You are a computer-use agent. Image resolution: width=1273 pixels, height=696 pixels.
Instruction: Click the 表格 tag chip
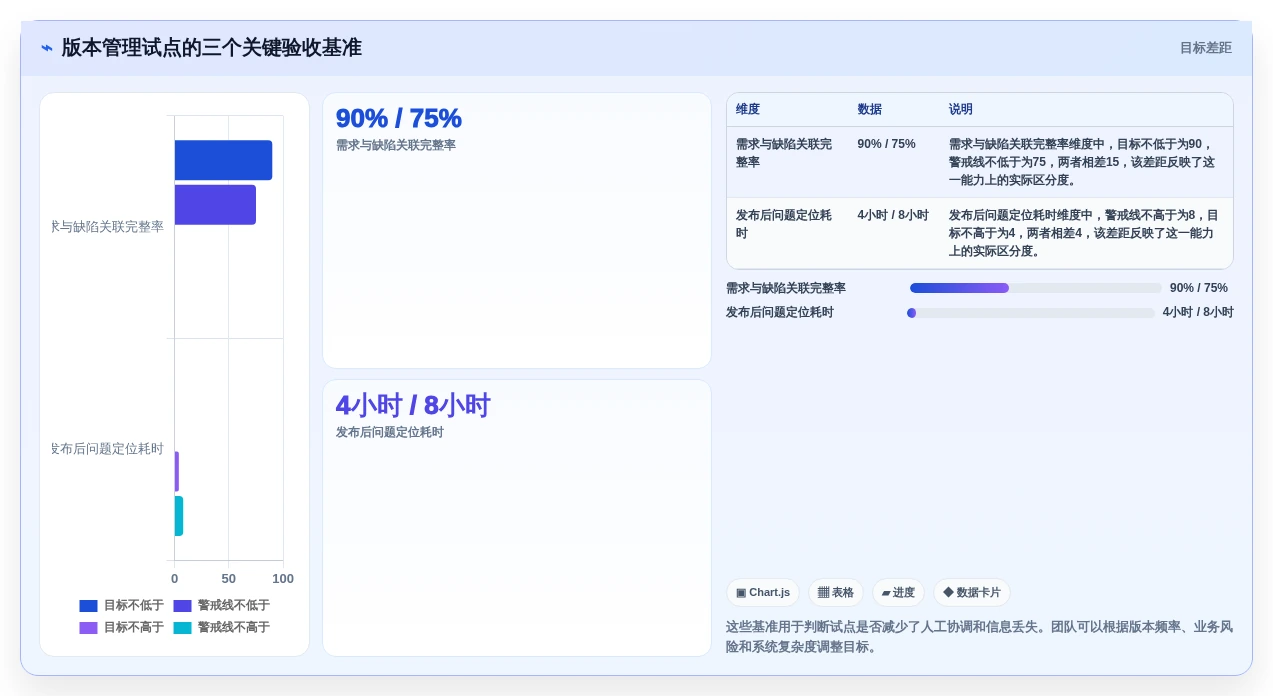click(836, 592)
